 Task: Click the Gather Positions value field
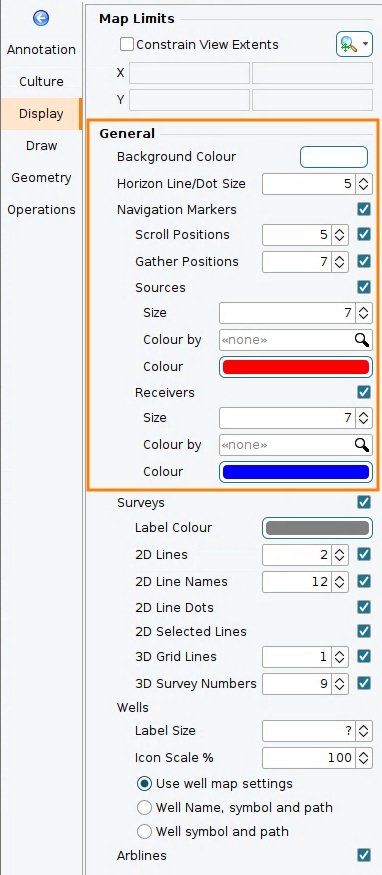297,261
